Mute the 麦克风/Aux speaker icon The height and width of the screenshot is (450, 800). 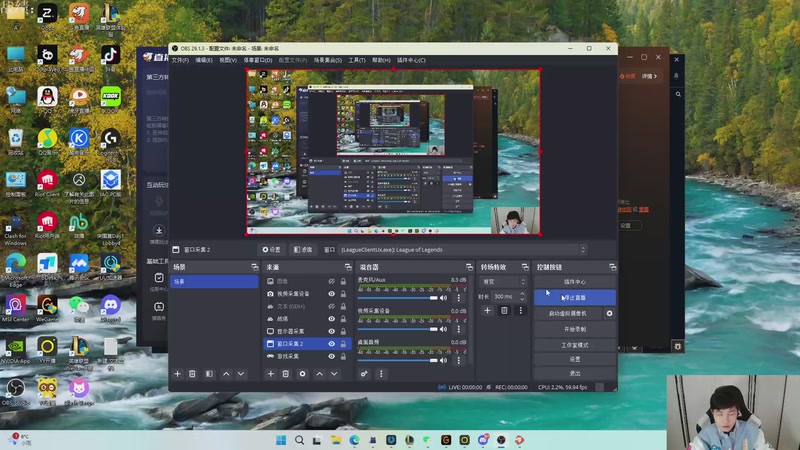pos(443,298)
